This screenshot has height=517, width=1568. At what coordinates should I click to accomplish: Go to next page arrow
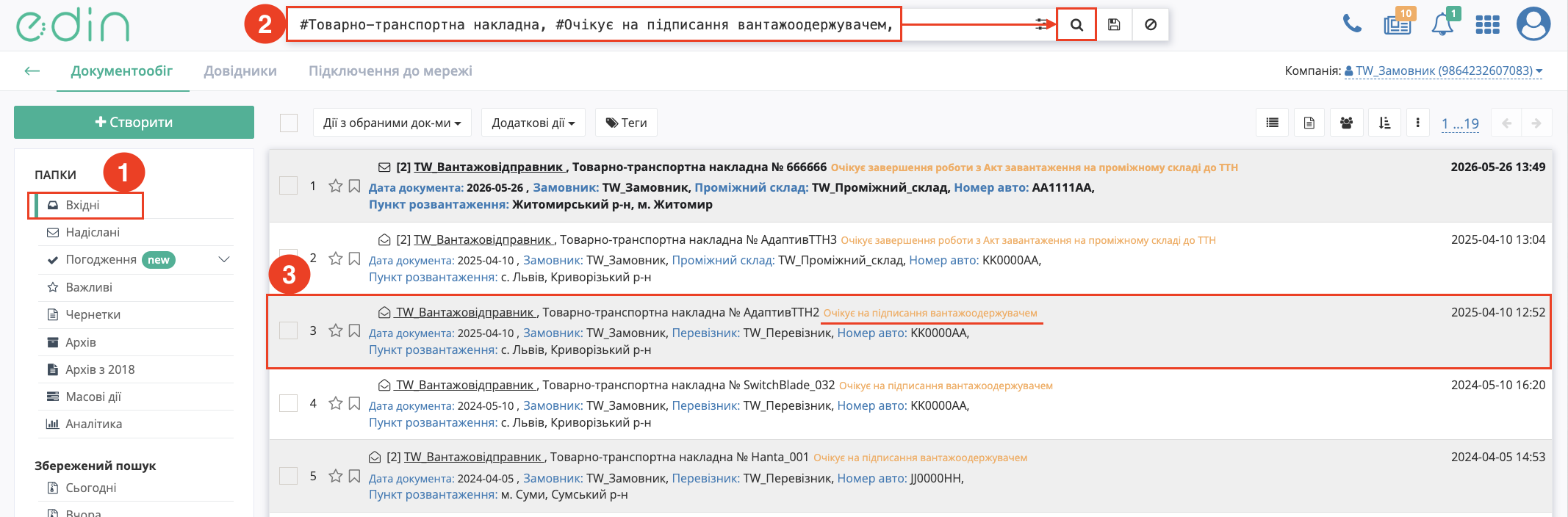1536,123
